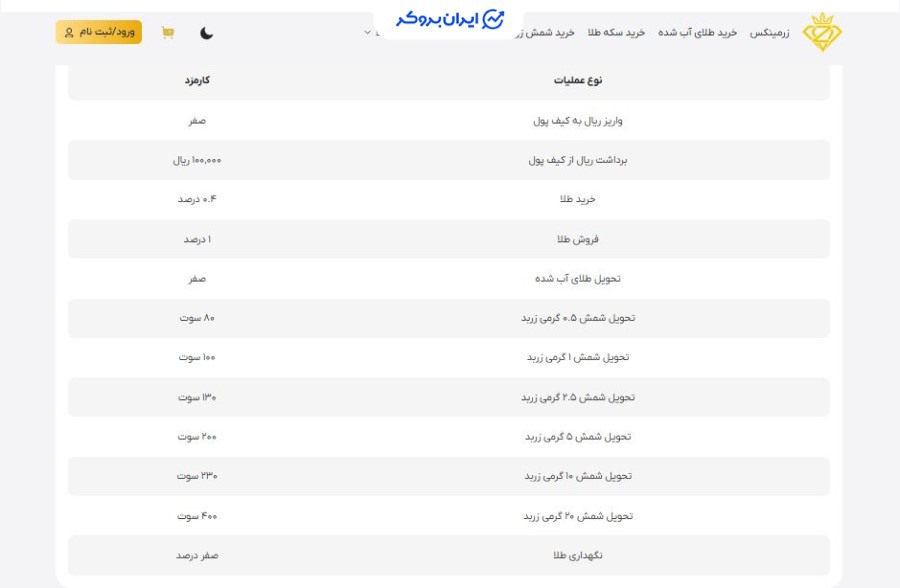Image resolution: width=900 pixels, height=588 pixels.
Task: Click the ورود/ثبت نام login button
Action: 99,32
